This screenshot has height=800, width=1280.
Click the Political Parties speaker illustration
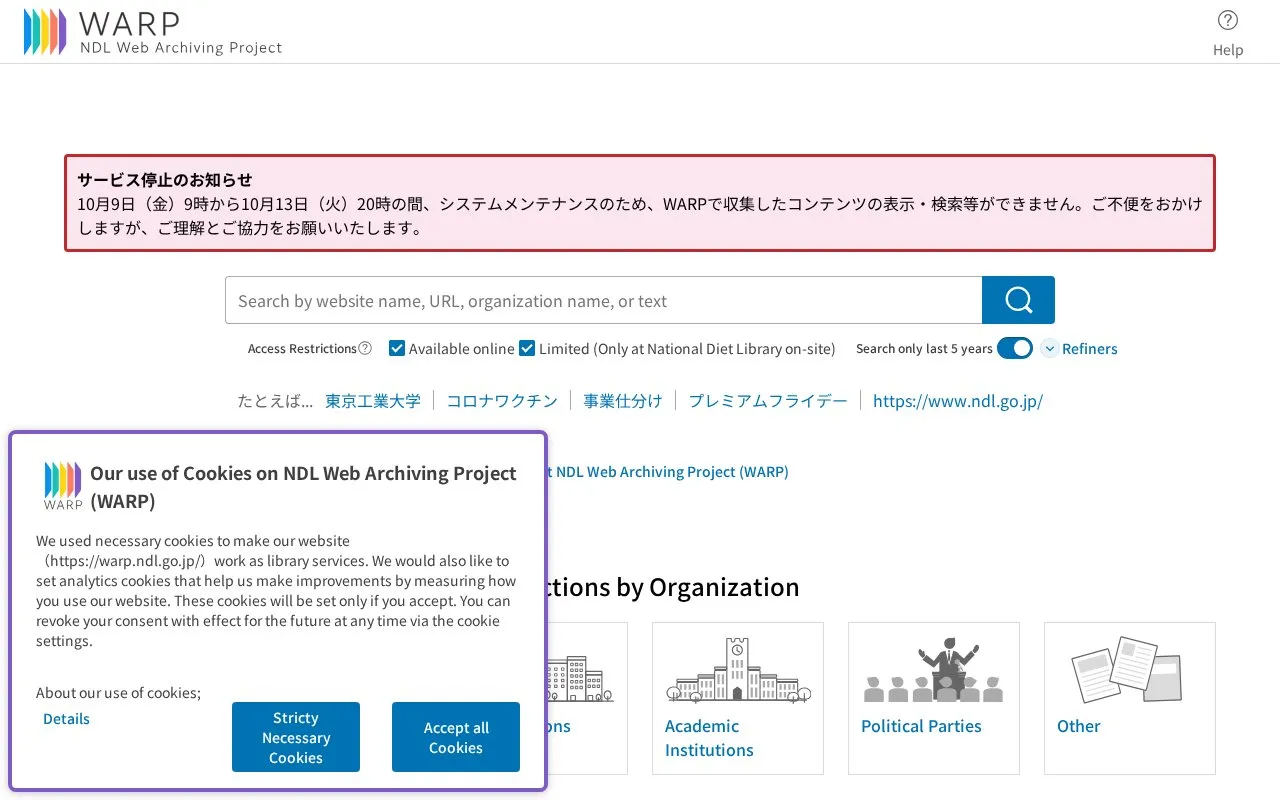pos(934,670)
